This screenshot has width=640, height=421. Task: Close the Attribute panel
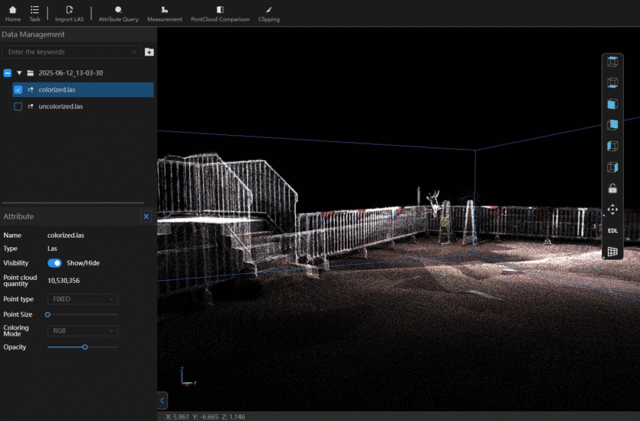click(146, 216)
